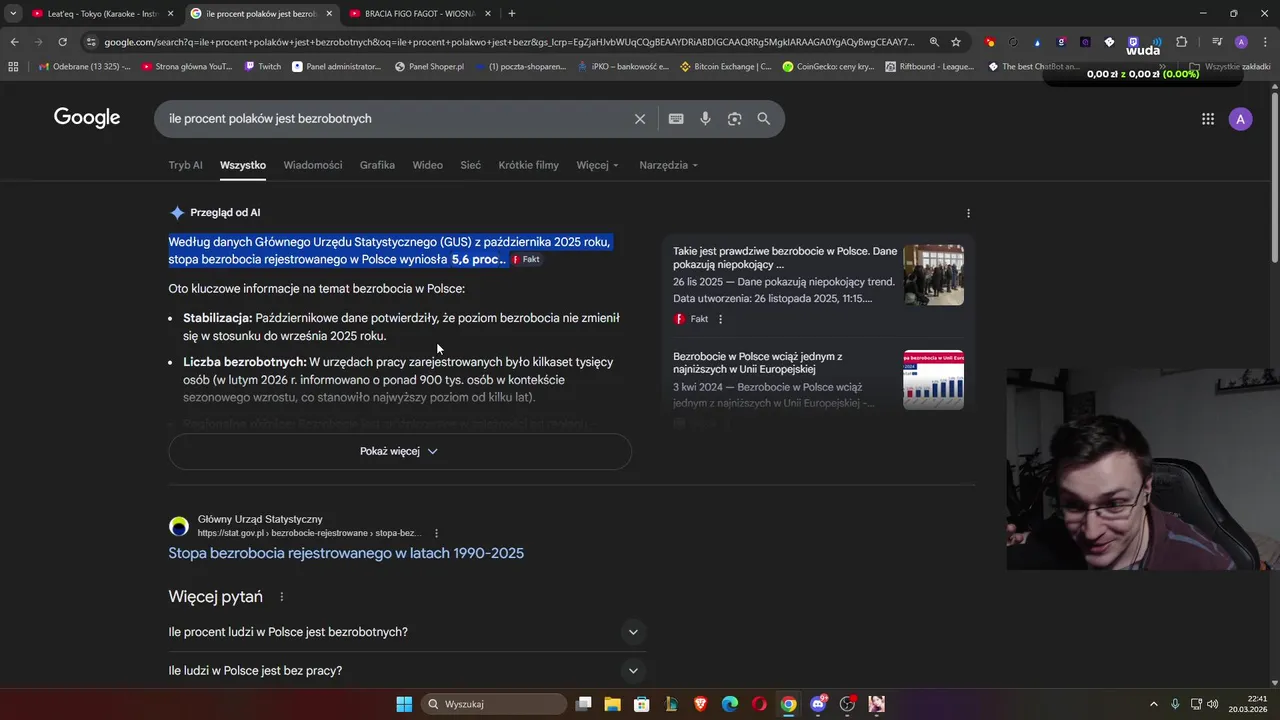Switch to Krótkie filmy tab
Viewport: 1280px width, 720px height.
pyautogui.click(x=529, y=165)
